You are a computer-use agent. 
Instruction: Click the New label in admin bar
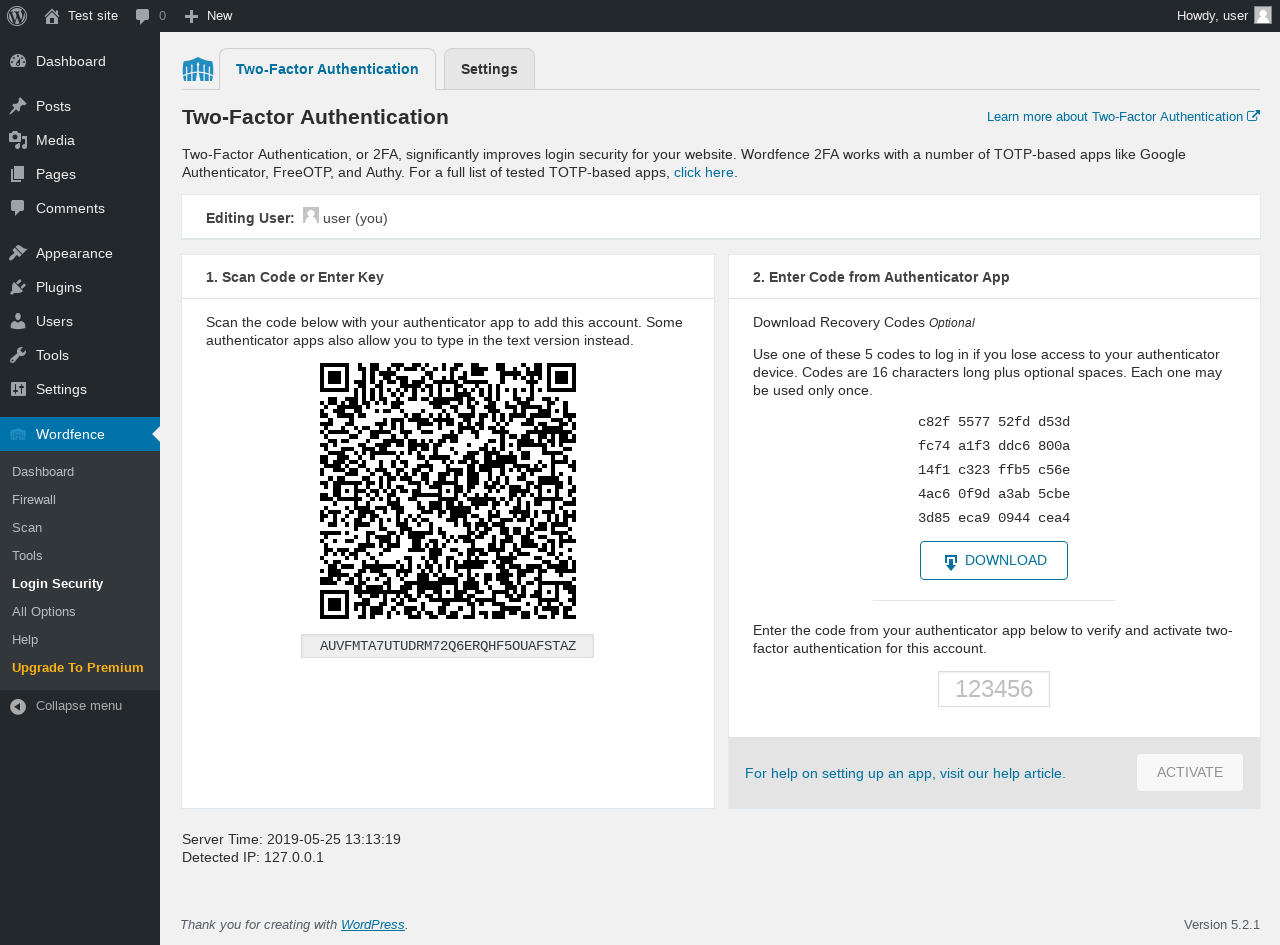click(220, 16)
